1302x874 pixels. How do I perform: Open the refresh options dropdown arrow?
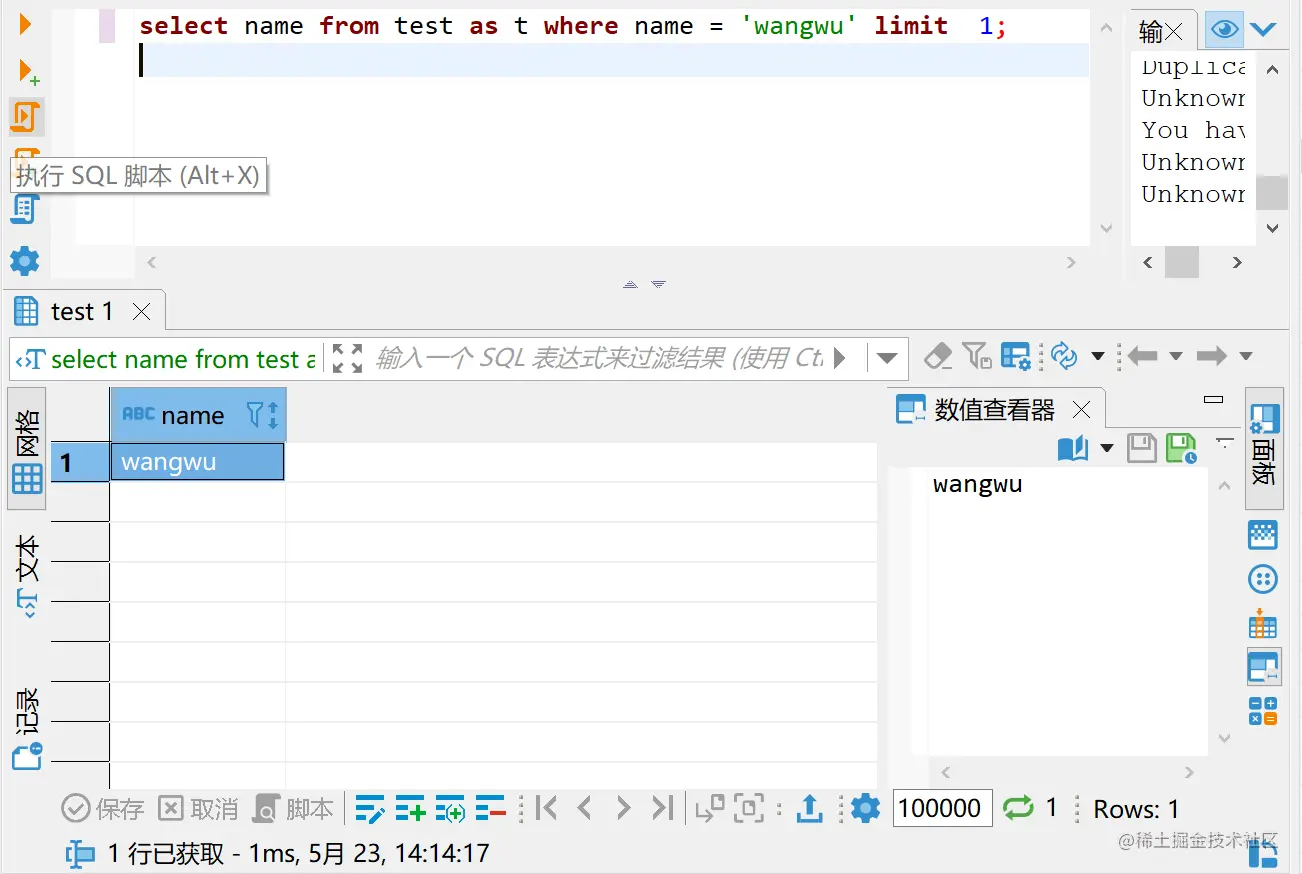pos(1097,356)
